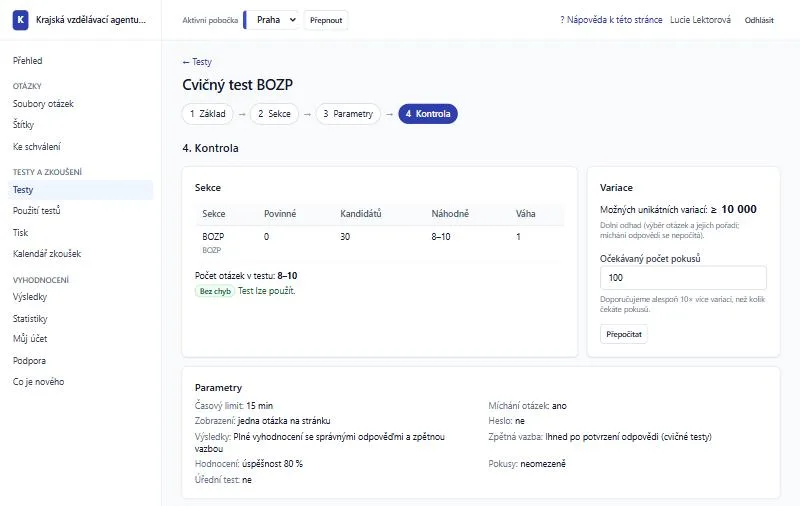Click the K logo icon

pos(20,20)
